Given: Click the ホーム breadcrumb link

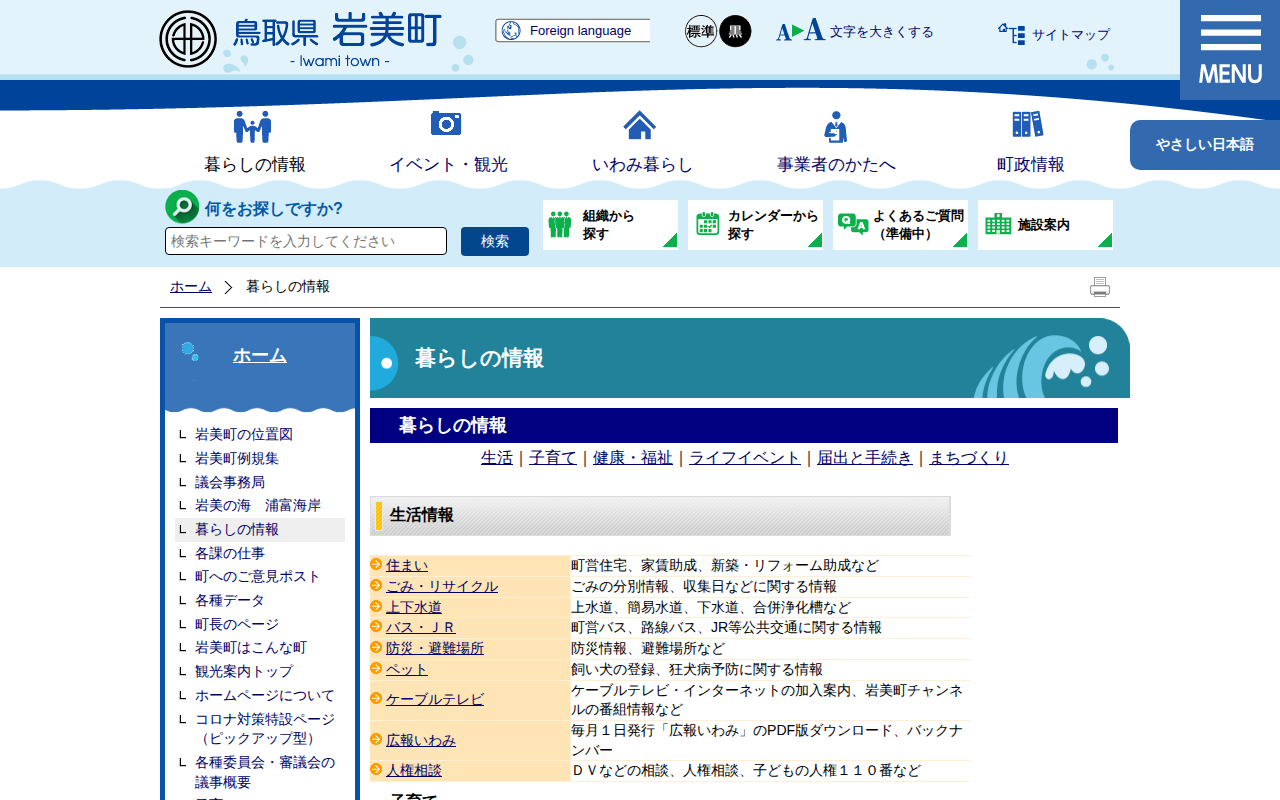Looking at the screenshot, I should point(191,287).
